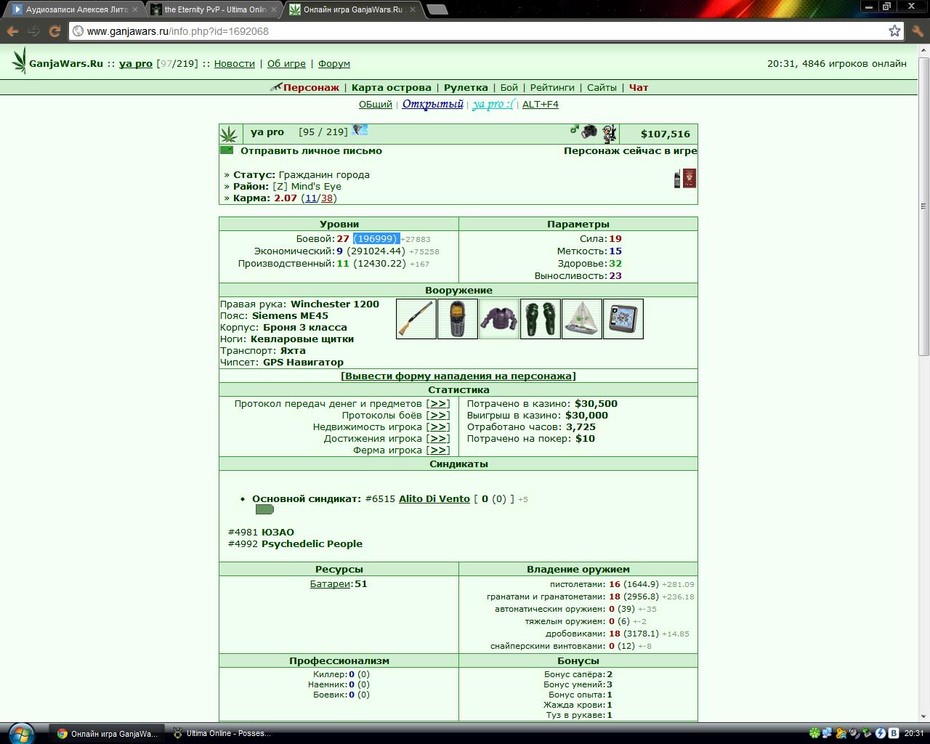Click the positive karma count 11
Image resolution: width=930 pixels, height=744 pixels.
click(311, 198)
